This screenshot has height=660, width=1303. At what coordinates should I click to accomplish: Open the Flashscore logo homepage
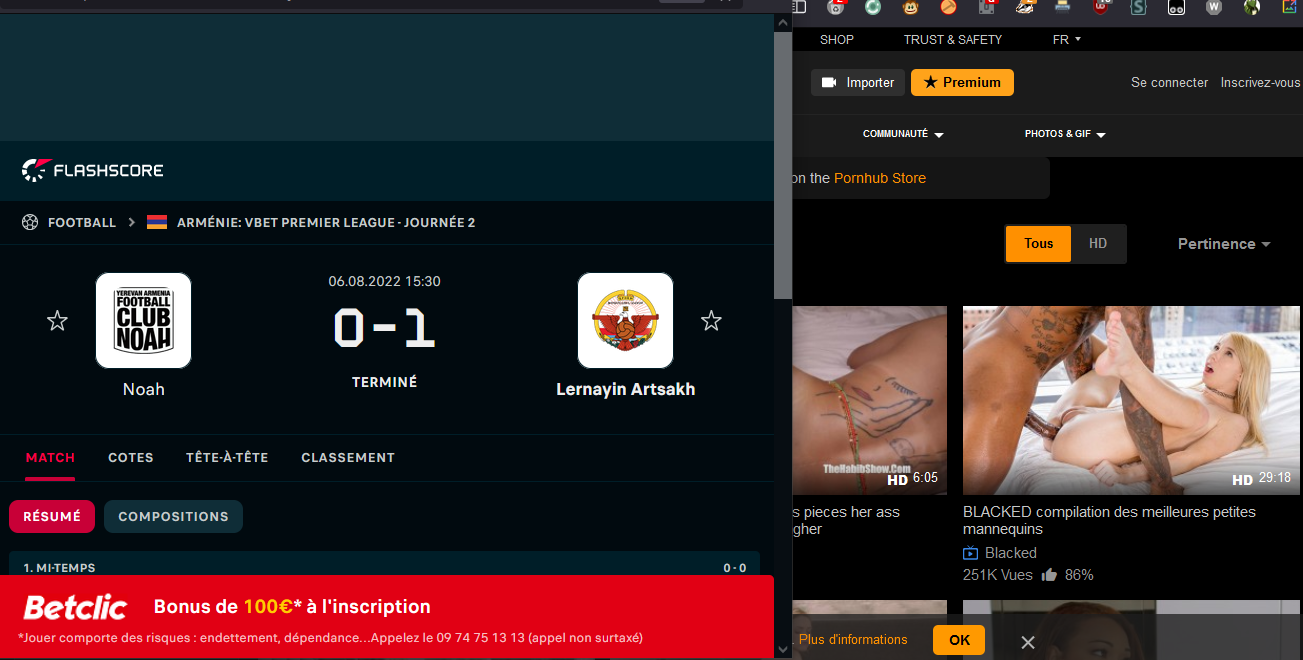pyautogui.click(x=93, y=170)
